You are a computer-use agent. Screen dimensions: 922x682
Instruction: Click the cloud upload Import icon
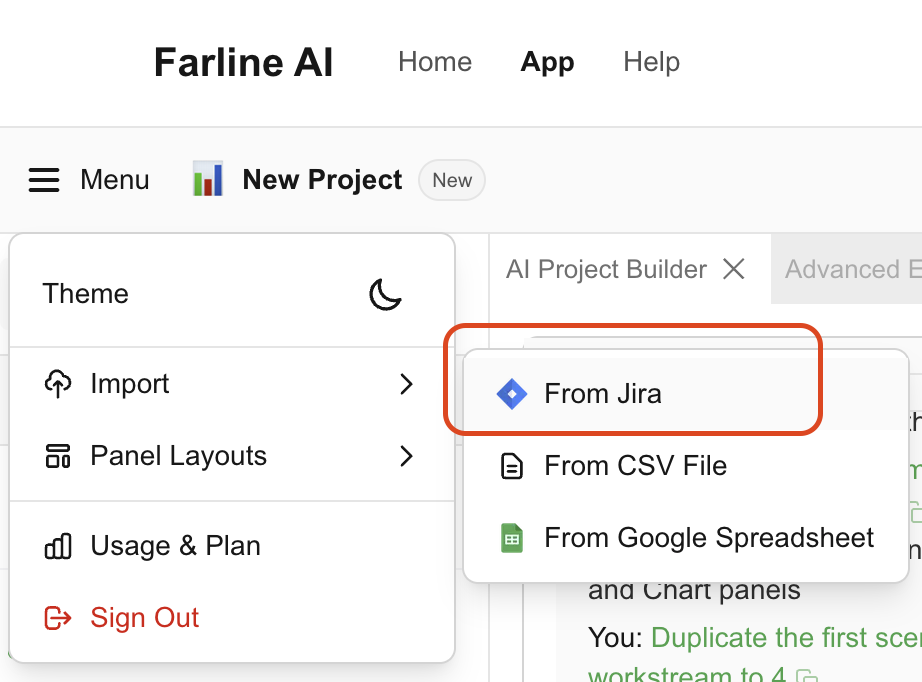click(x=58, y=384)
